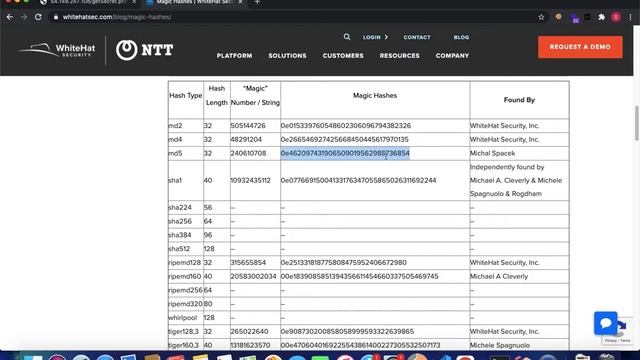Click the md2 magic hash value

pyautogui.click(x=346, y=126)
